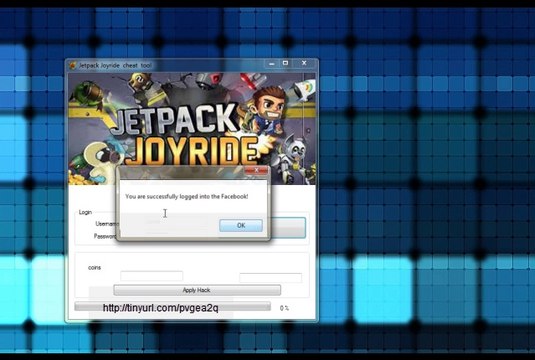
Task: Click the input field under coins label
Action: [151, 276]
